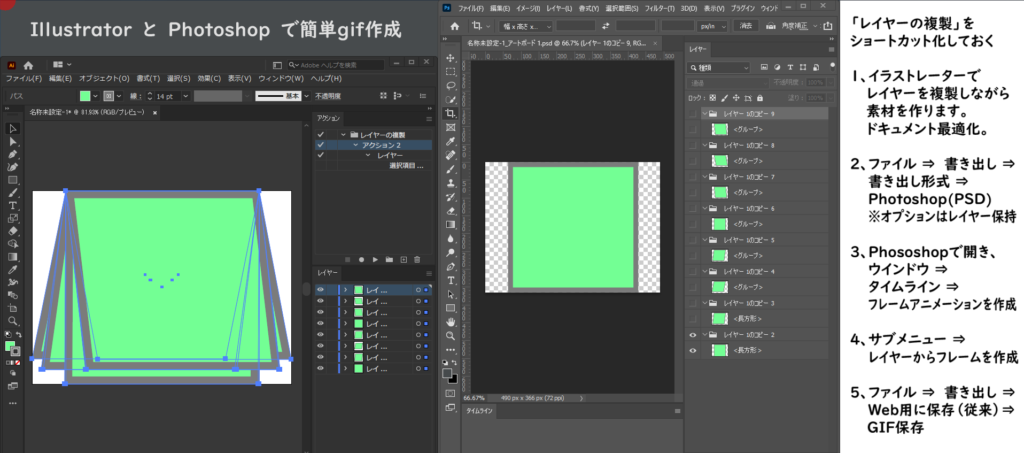Screen dimensions: 1024x453
Task: Click the green fill color swatch in Illustrator
Action: (x=85, y=96)
